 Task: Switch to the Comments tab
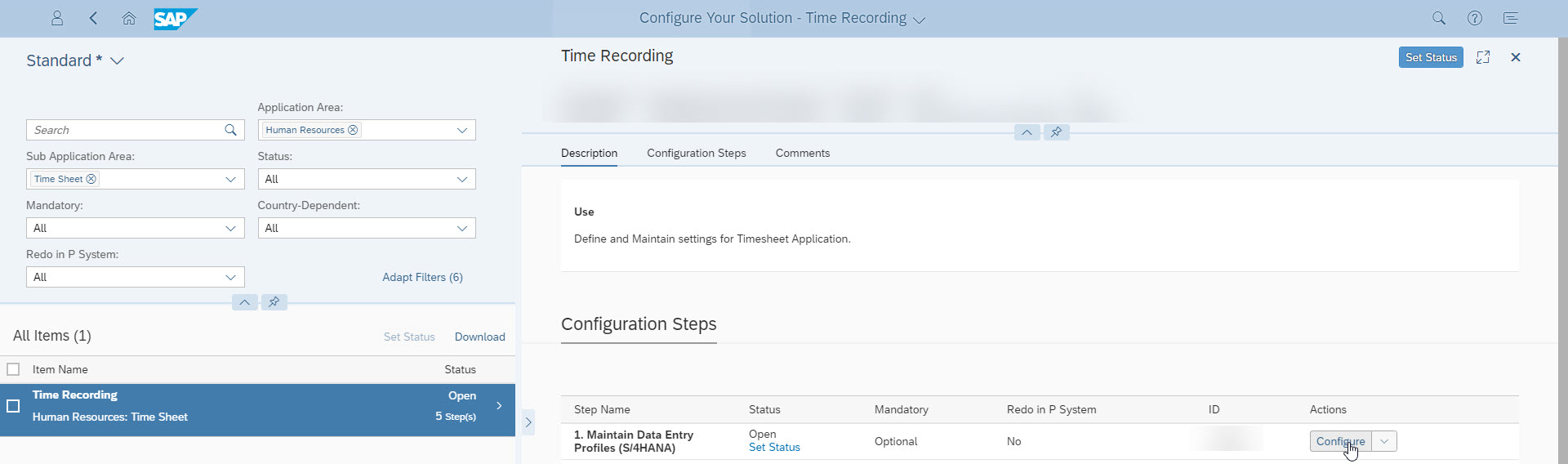point(803,153)
